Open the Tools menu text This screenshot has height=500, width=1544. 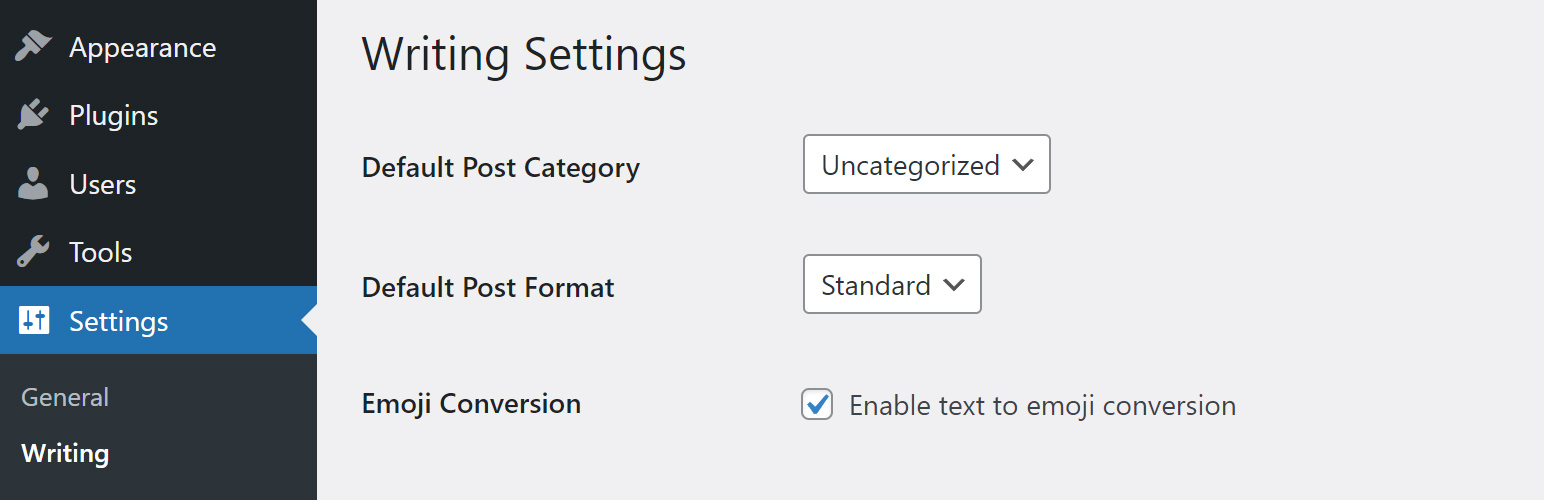[100, 253]
